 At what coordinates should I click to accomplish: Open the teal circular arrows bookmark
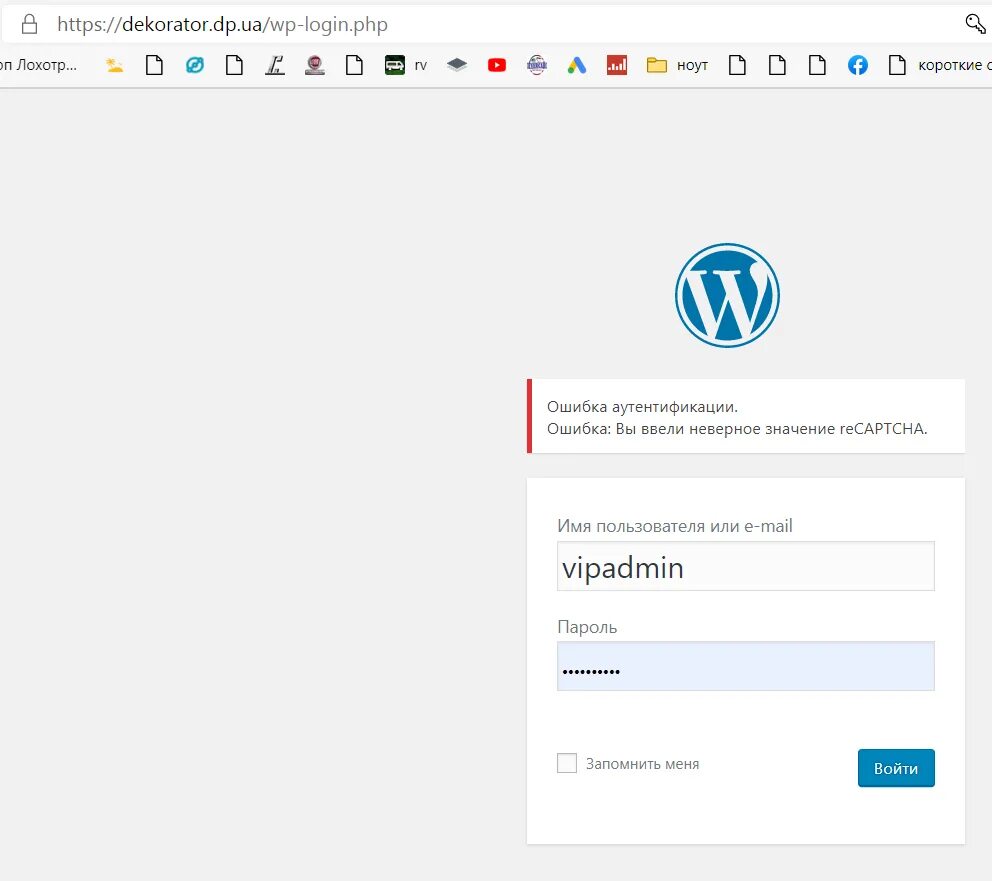[195, 65]
